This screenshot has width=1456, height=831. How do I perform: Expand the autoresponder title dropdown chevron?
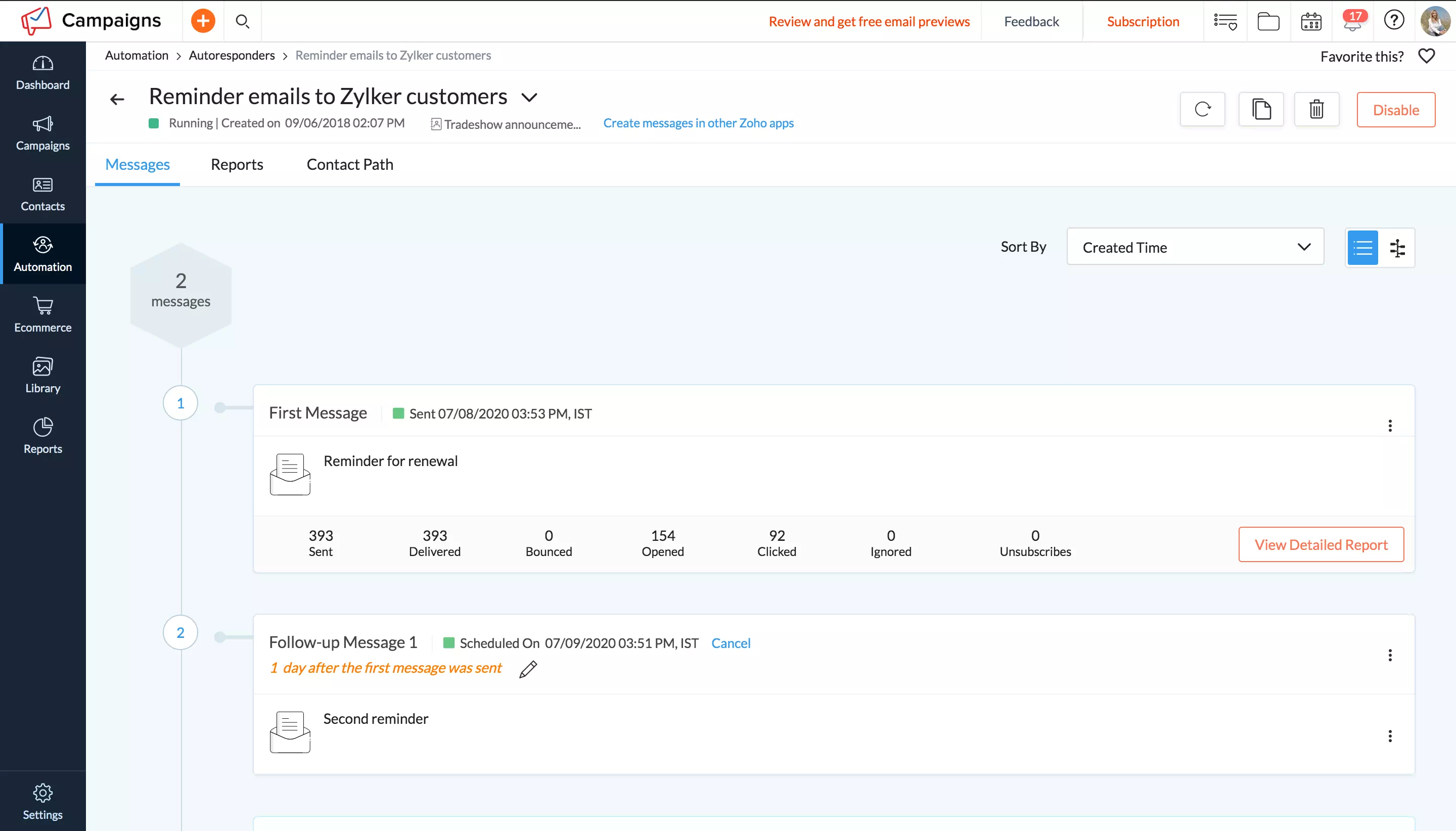click(x=530, y=98)
